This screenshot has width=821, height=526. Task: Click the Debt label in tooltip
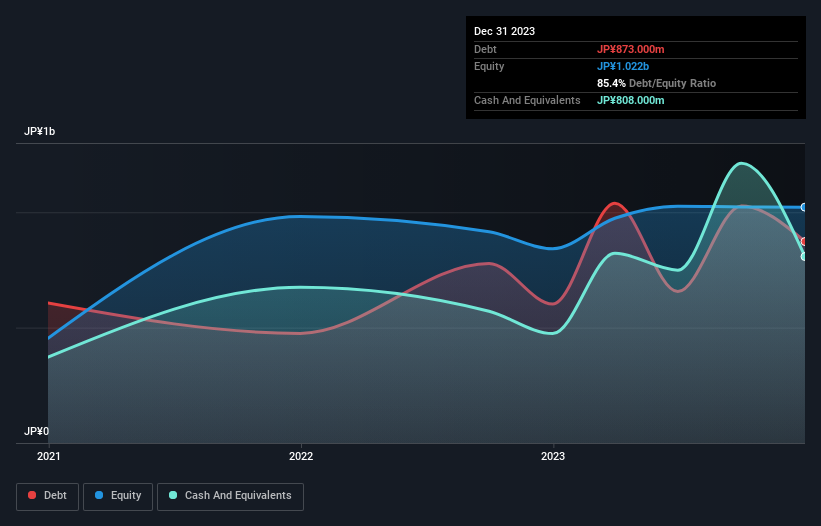(485, 49)
